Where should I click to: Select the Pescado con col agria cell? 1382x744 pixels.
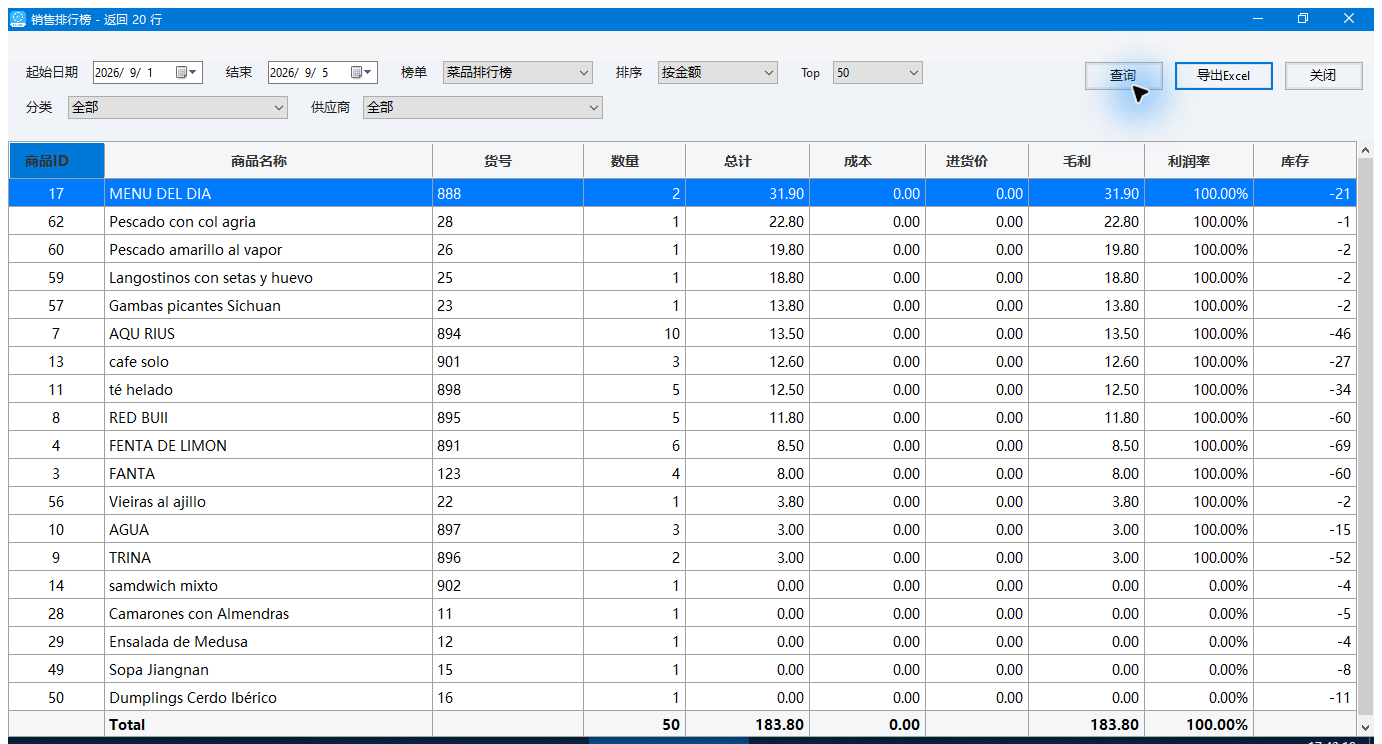coord(268,222)
